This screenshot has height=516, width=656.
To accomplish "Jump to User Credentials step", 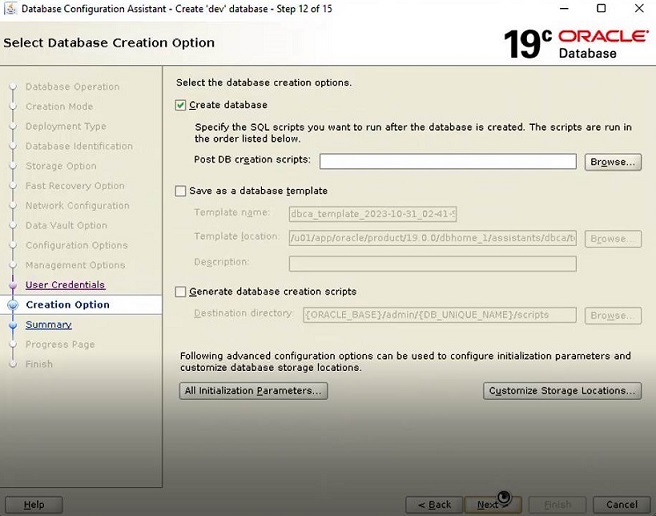I will 65,285.
